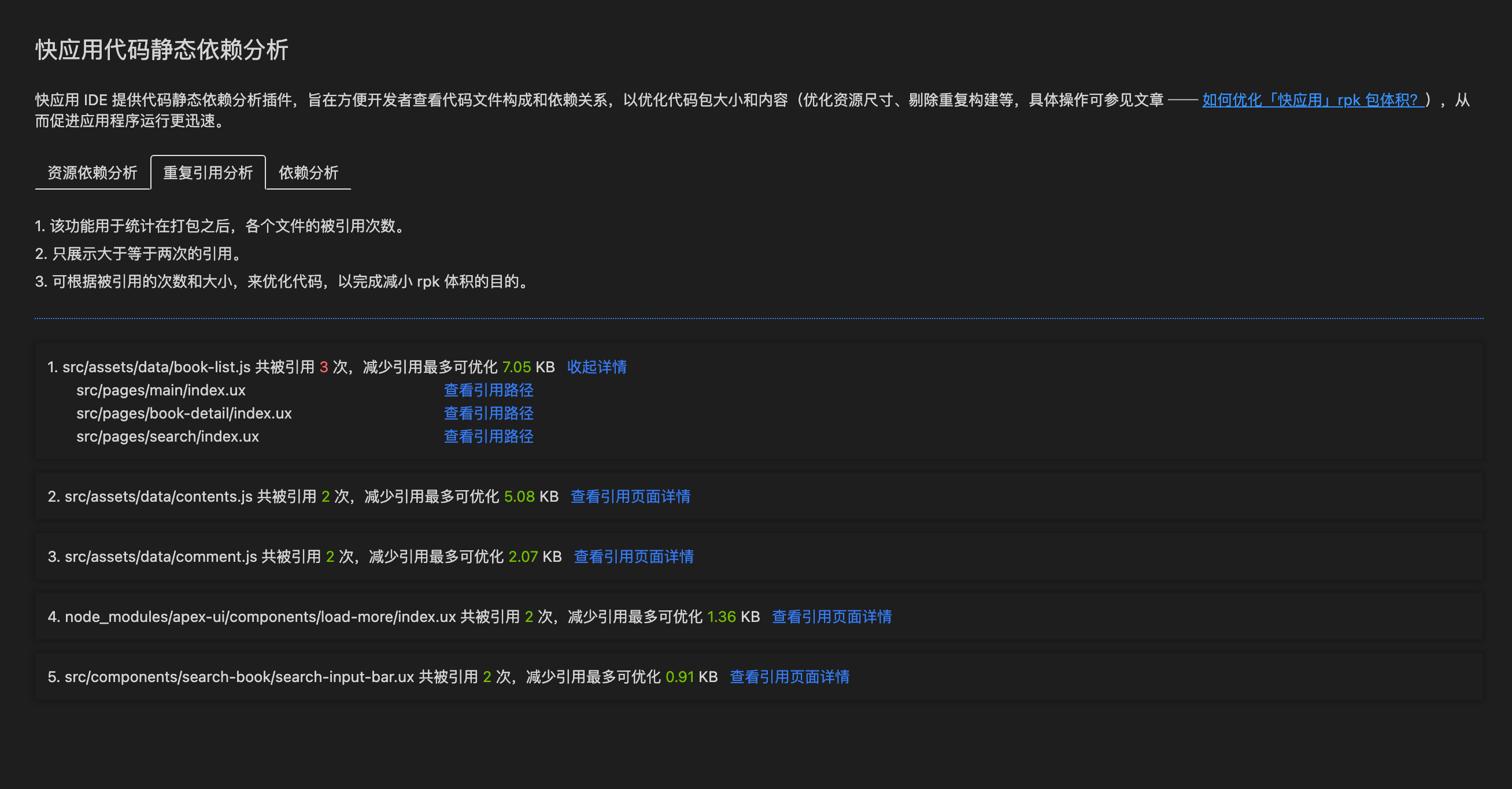Click the src/pages/search/index.ux file path
1512x789 pixels.
click(167, 436)
